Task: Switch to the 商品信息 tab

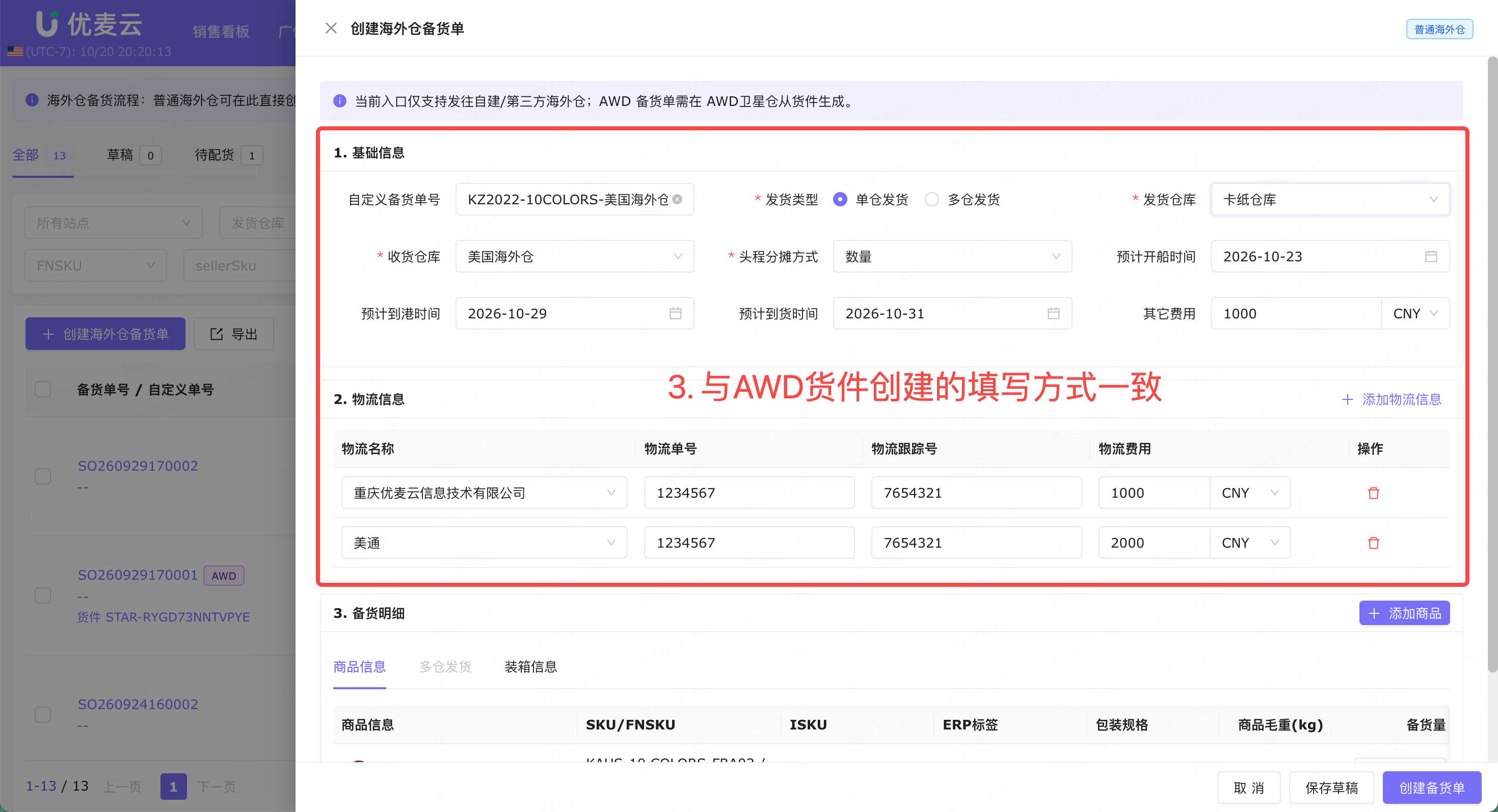Action: pyautogui.click(x=359, y=667)
